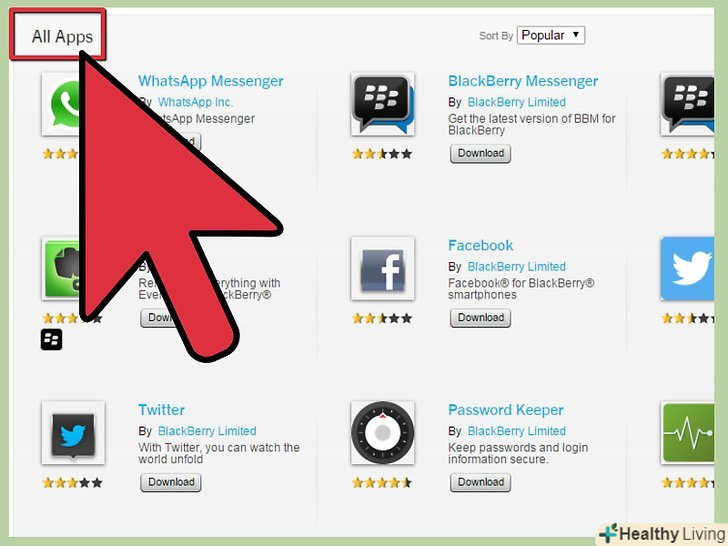Viewport: 728px width, 546px height.
Task: Switch to the All Apps tab
Action: (x=62, y=37)
